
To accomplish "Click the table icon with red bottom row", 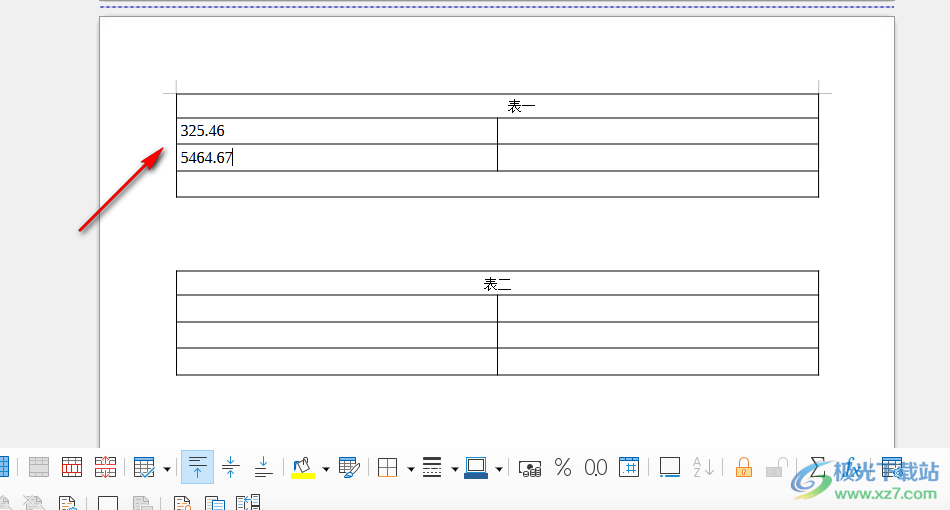I will pyautogui.click(x=71, y=468).
